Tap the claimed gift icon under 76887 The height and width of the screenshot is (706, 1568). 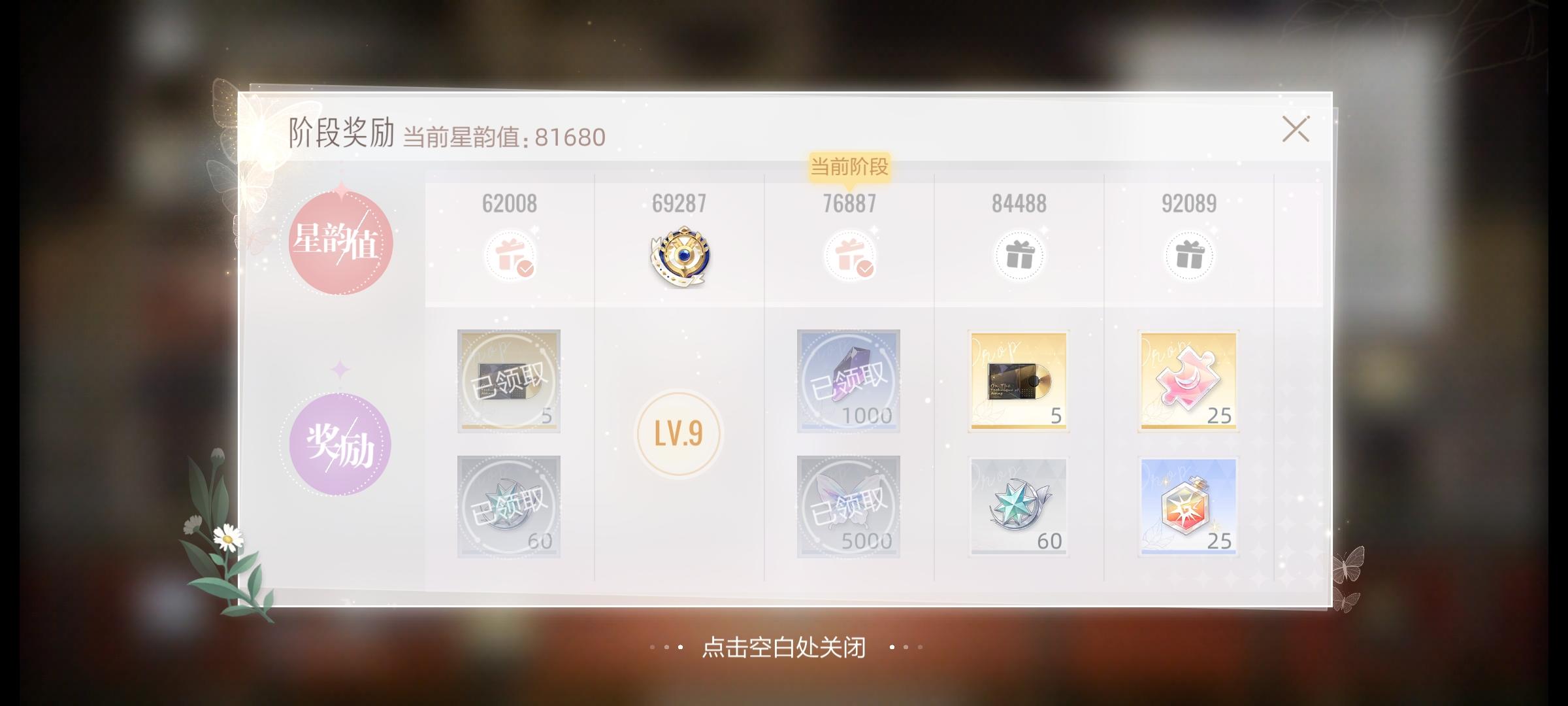point(849,256)
